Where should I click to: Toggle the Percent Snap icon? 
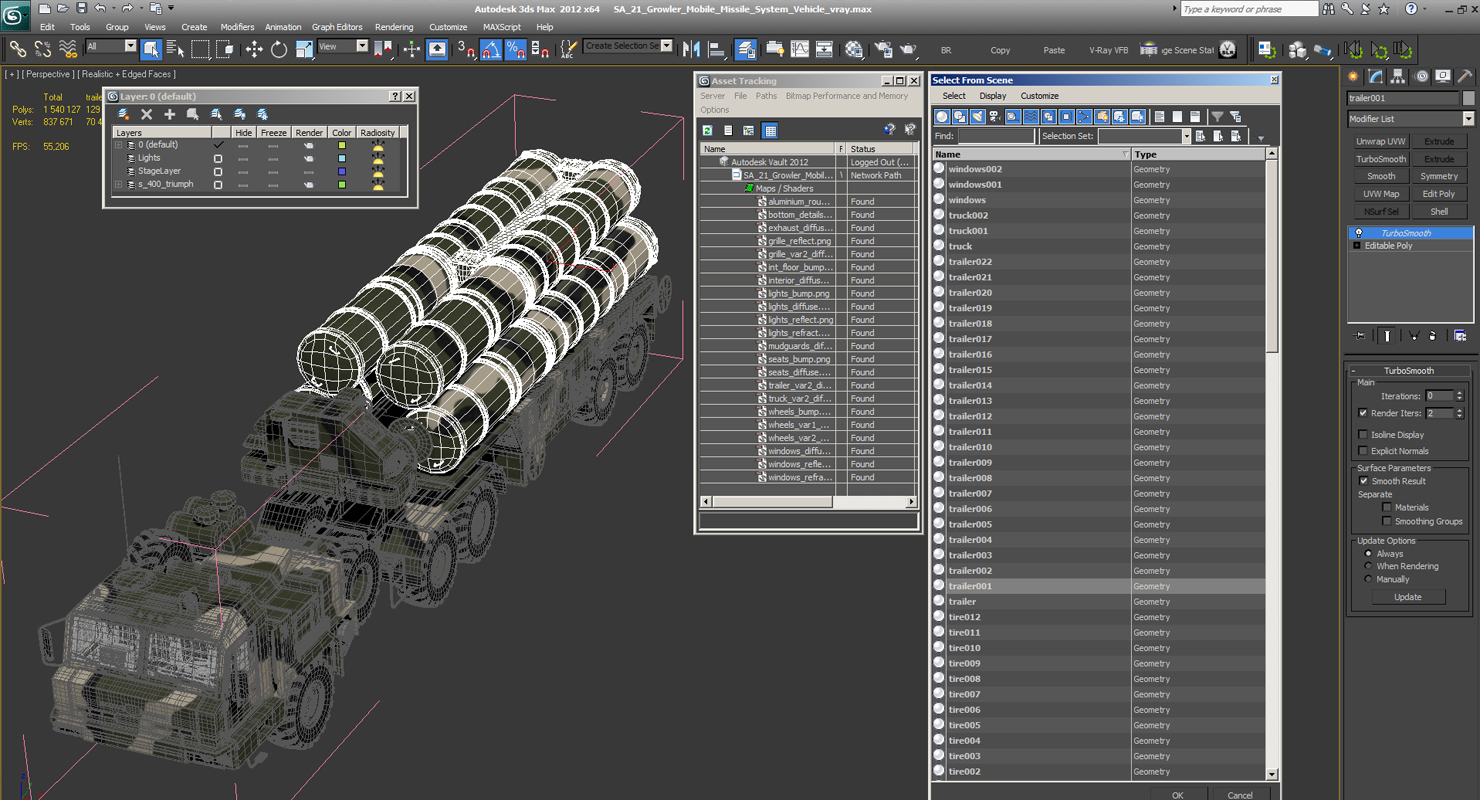(515, 48)
